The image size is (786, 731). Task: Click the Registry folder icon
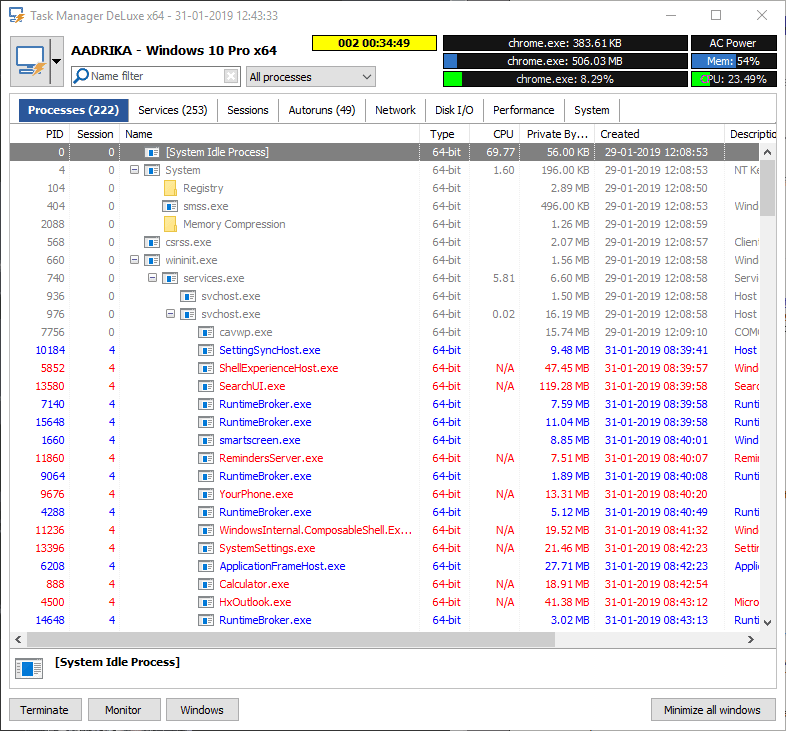tap(170, 188)
